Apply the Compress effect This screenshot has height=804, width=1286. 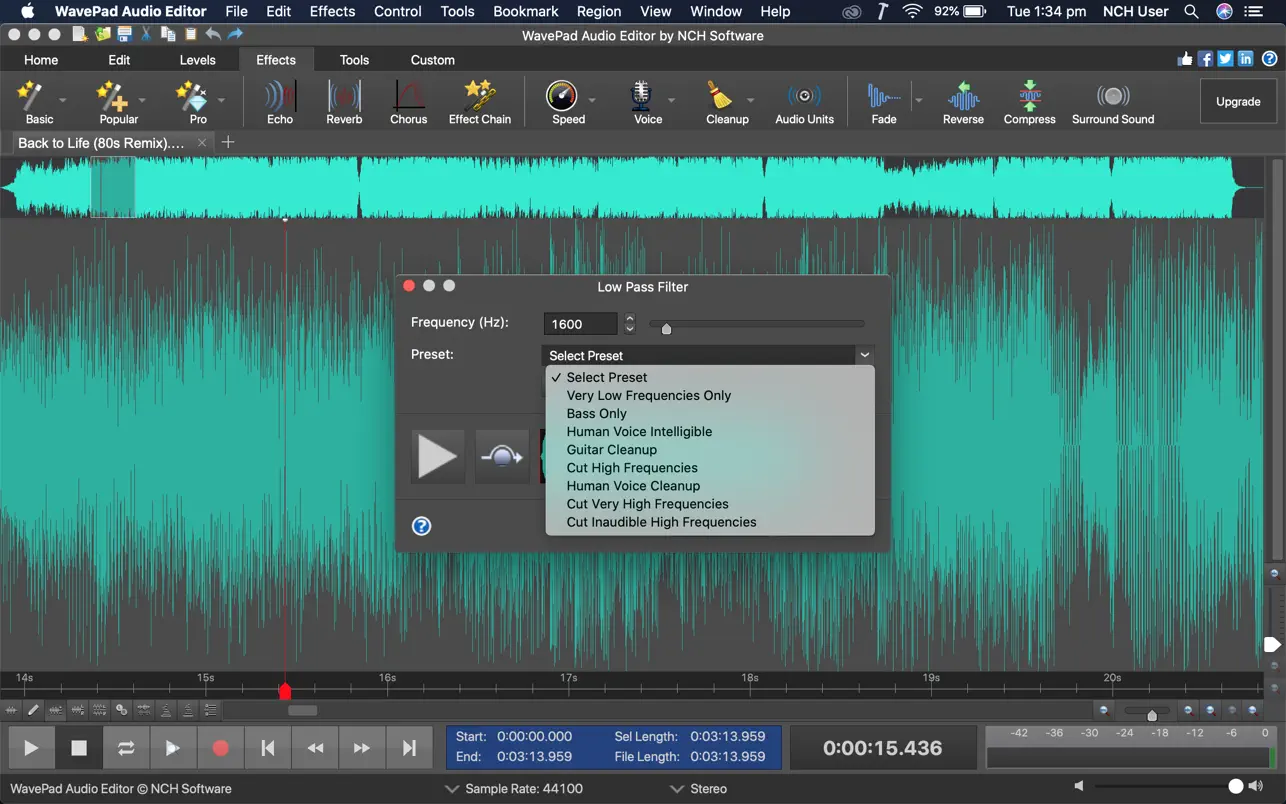[x=1029, y=103]
